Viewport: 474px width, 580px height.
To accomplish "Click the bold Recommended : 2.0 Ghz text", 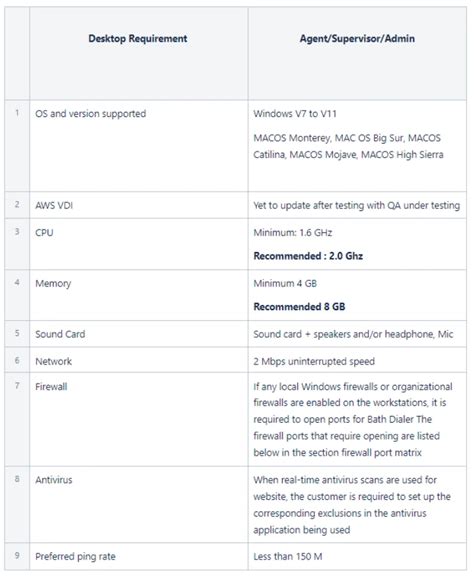I will click(308, 256).
